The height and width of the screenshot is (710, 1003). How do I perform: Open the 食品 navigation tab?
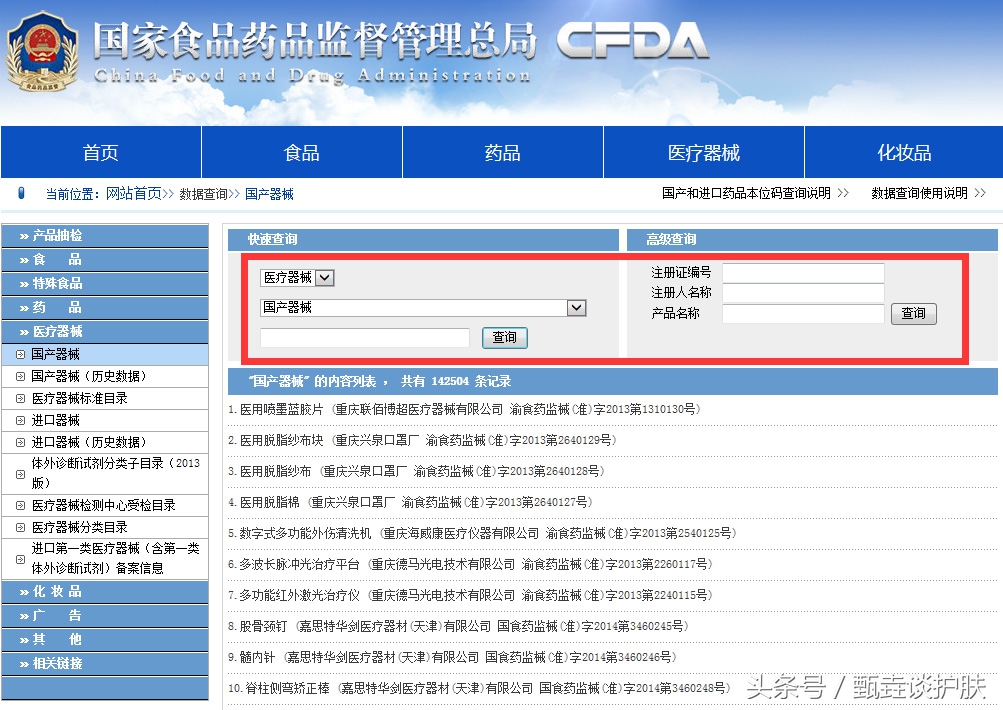pos(302,152)
